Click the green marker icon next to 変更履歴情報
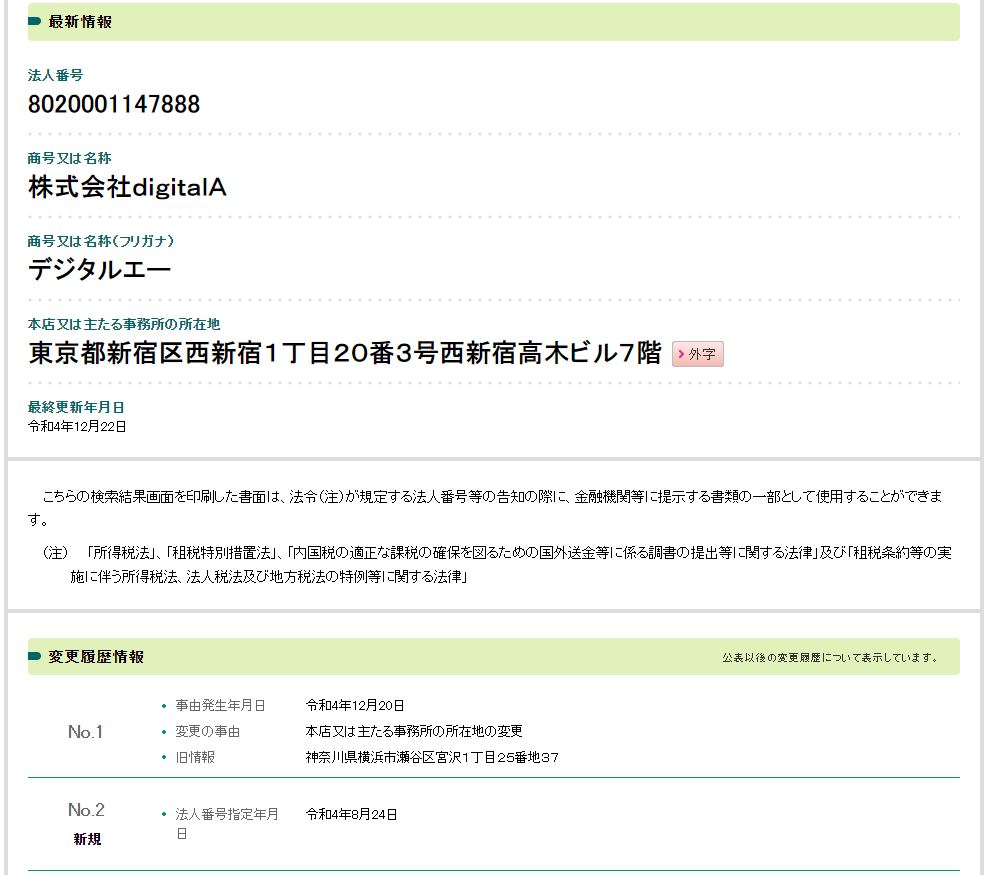Viewport: 988px width, 875px height. coord(35,657)
